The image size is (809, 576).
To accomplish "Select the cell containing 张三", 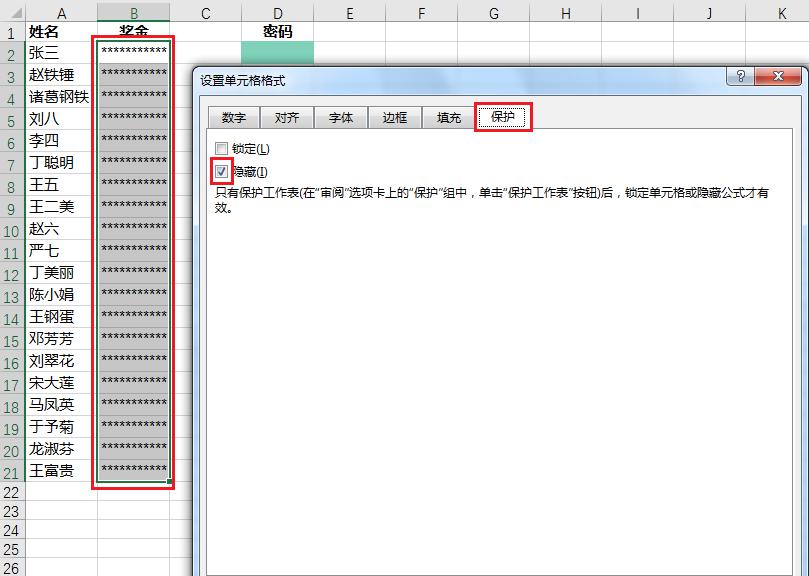I will point(61,53).
